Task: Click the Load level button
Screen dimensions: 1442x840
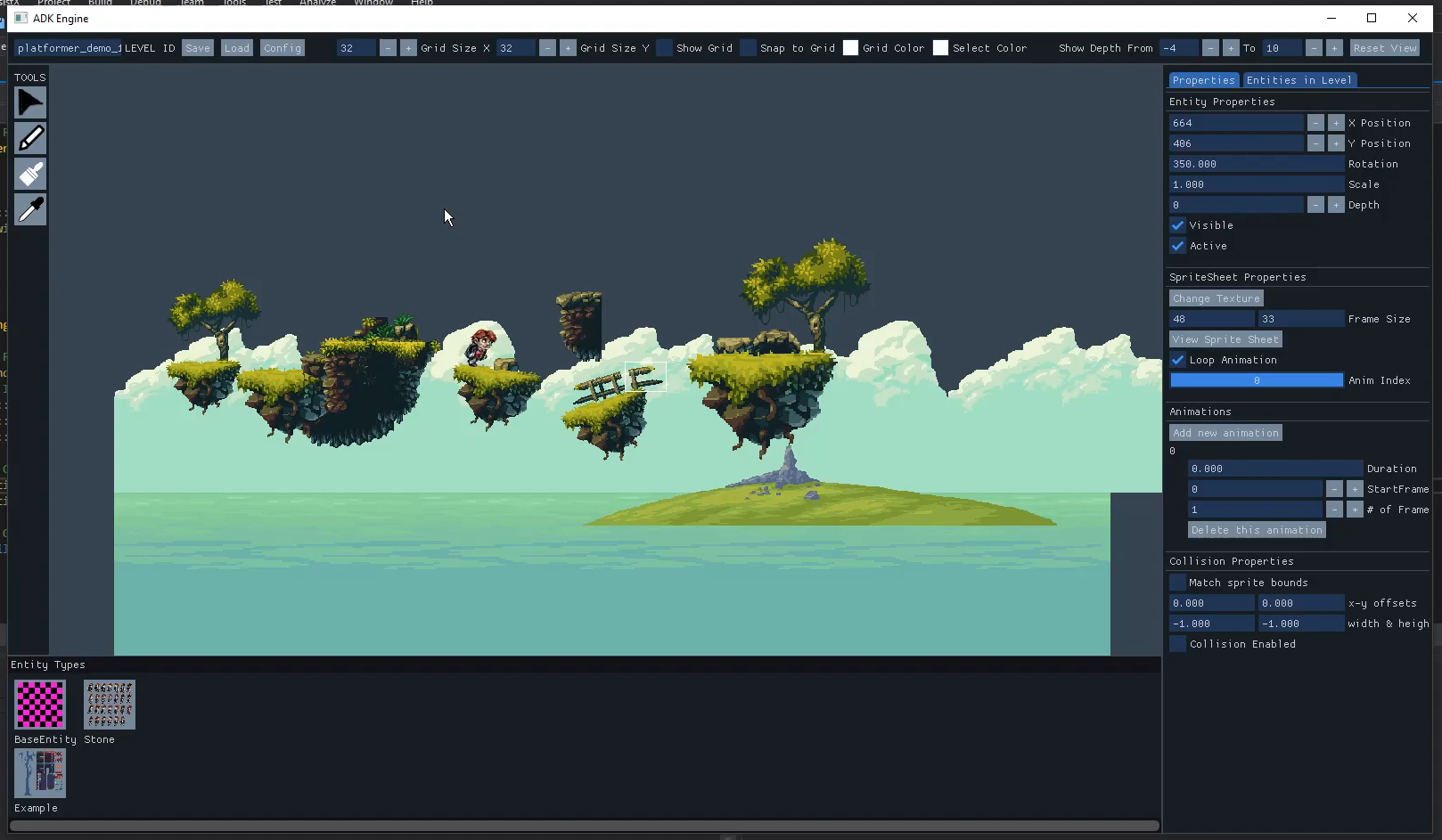Action: [x=237, y=48]
